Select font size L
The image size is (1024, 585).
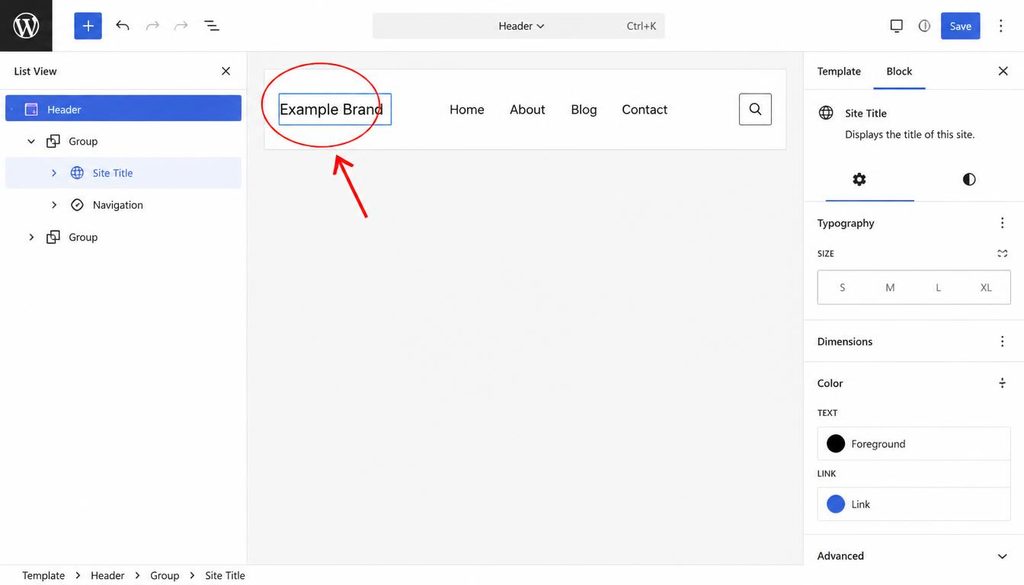tap(938, 287)
